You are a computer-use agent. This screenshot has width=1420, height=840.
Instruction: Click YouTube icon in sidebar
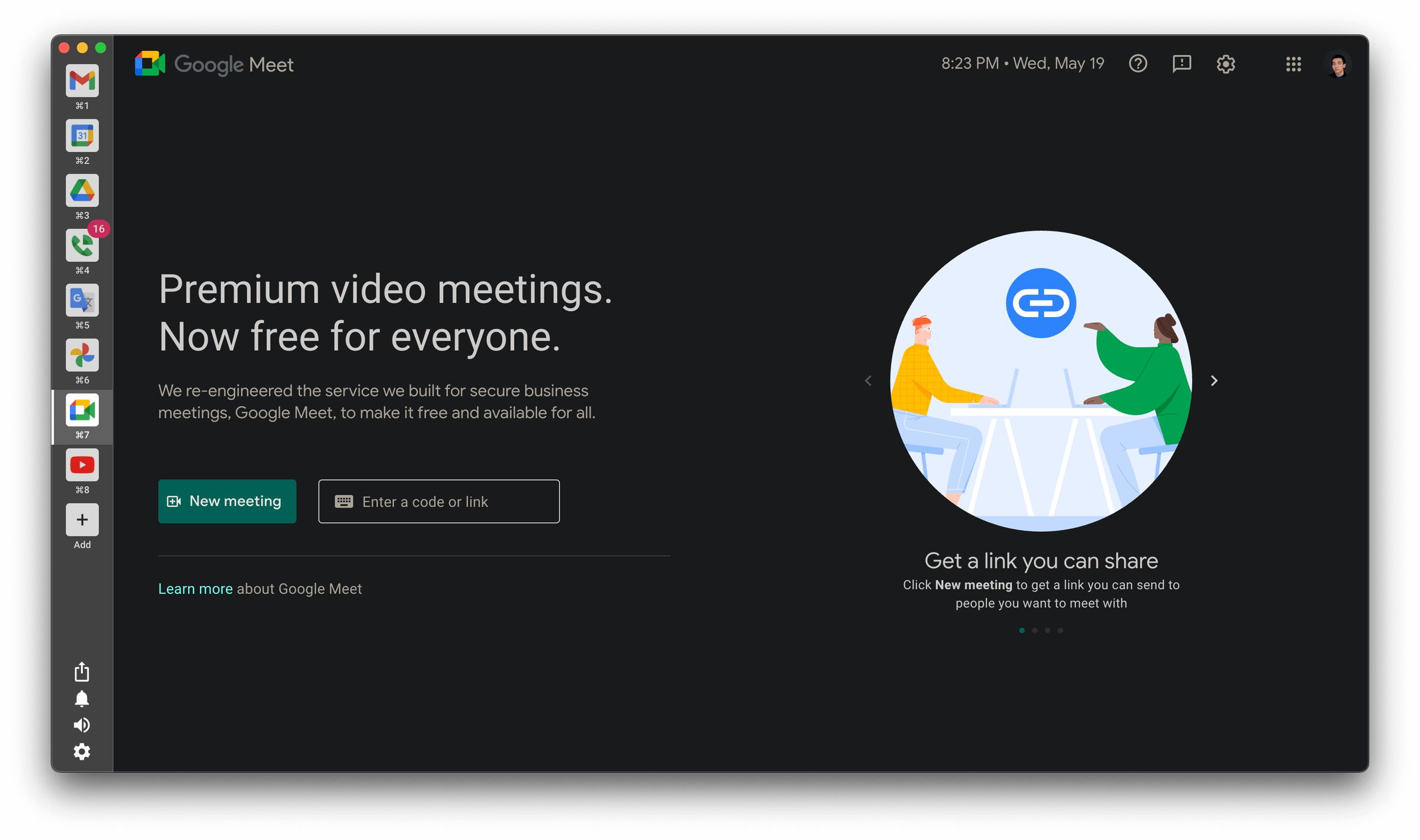82,463
